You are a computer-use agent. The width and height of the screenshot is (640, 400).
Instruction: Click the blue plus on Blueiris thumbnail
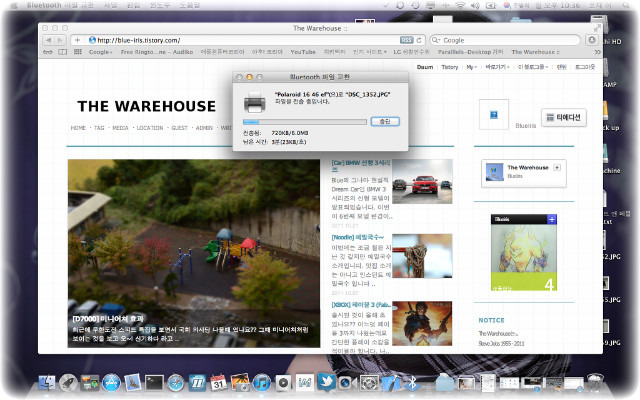551,220
